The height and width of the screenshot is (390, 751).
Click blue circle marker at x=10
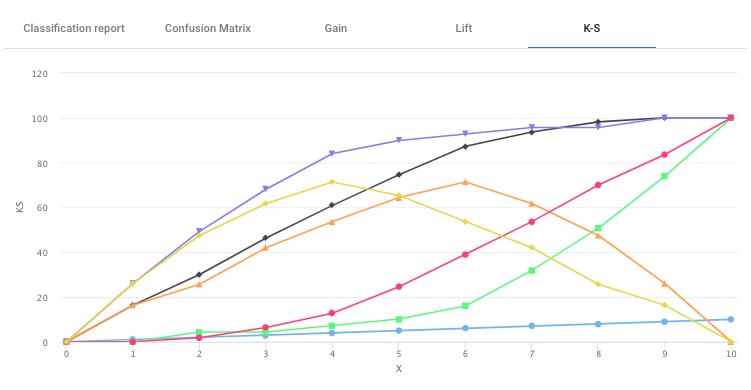coord(731,320)
